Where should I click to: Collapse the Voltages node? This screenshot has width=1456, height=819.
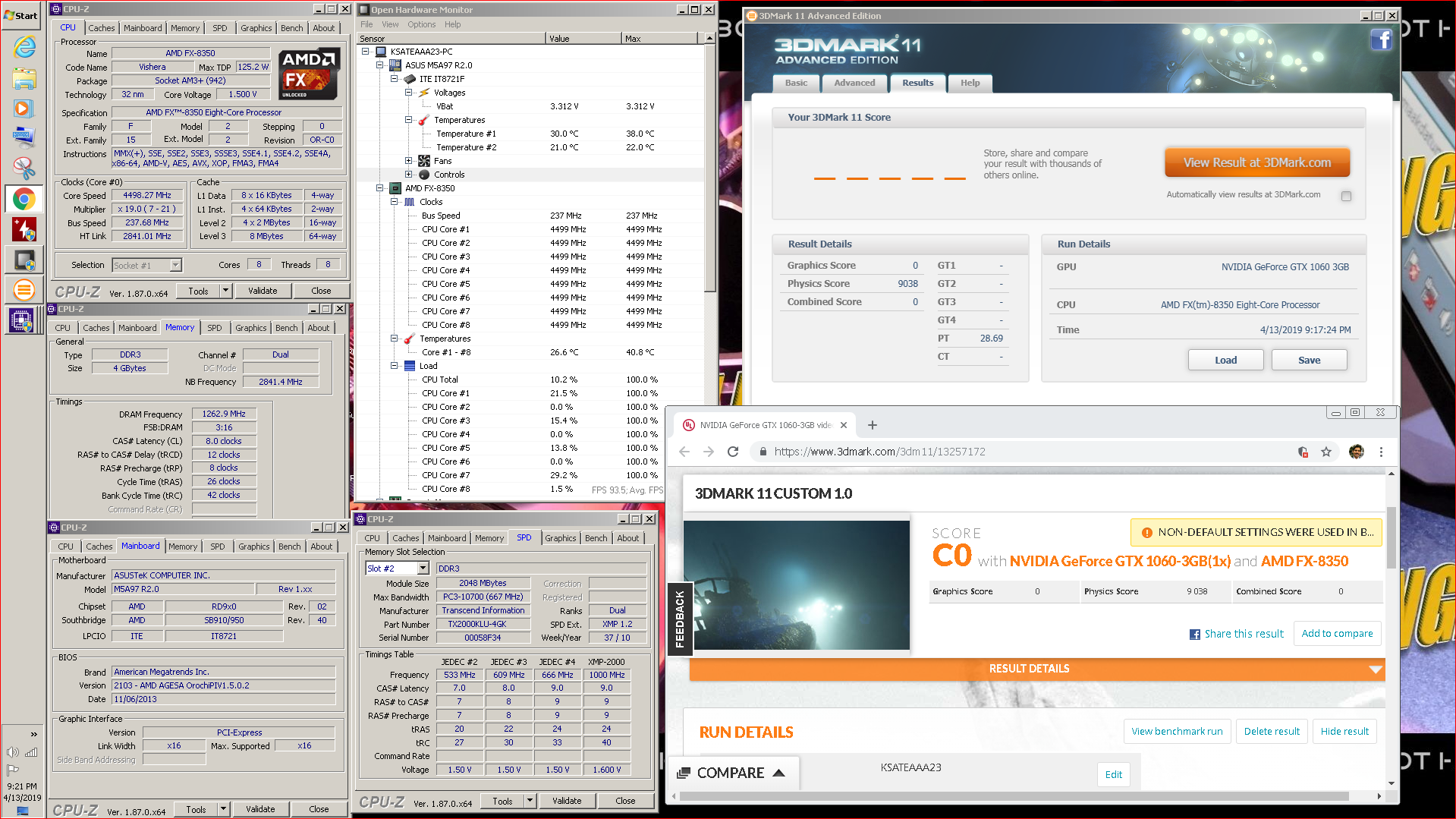pos(408,93)
